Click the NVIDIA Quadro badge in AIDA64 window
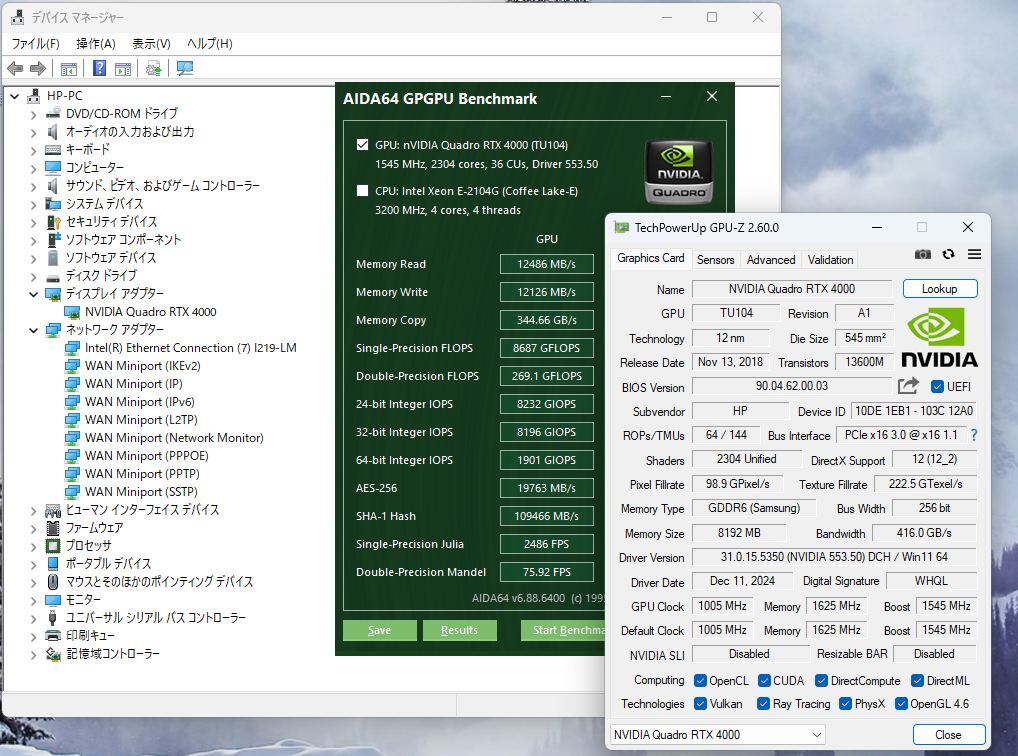Screen dimensions: 1018x756 pos(678,171)
